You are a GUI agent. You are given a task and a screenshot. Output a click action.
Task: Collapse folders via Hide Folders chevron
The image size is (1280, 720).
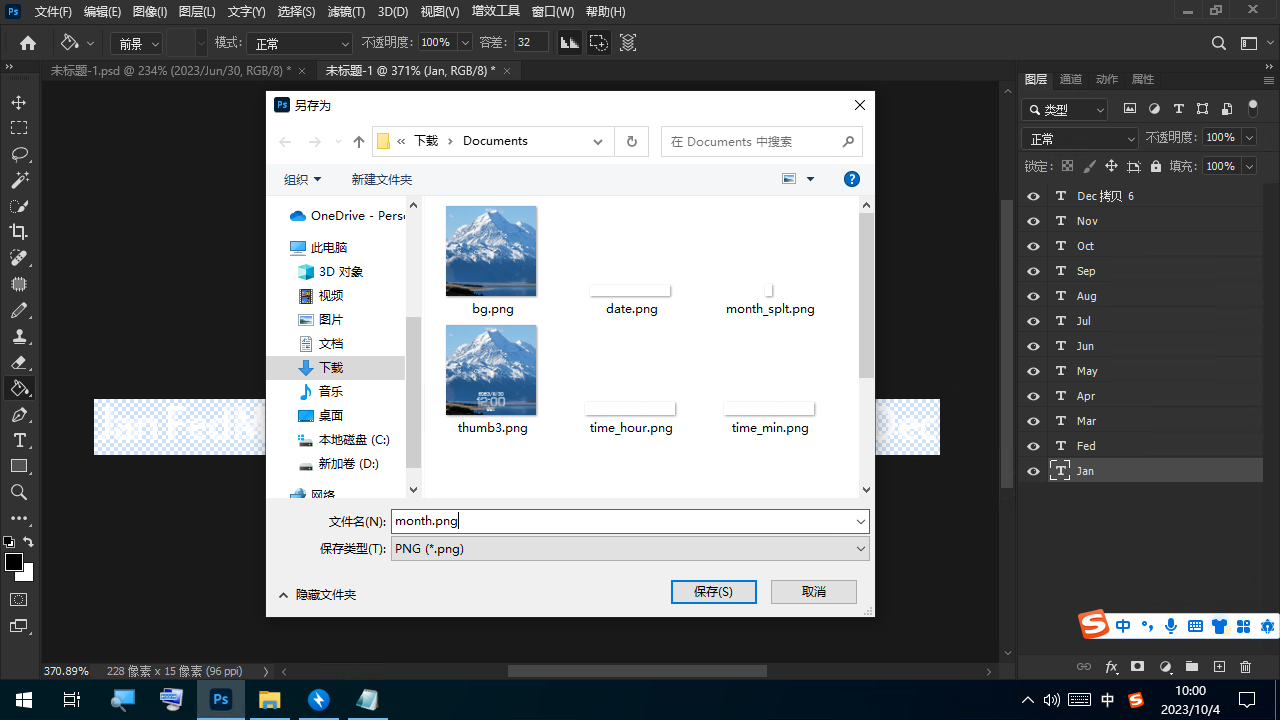[x=284, y=595]
